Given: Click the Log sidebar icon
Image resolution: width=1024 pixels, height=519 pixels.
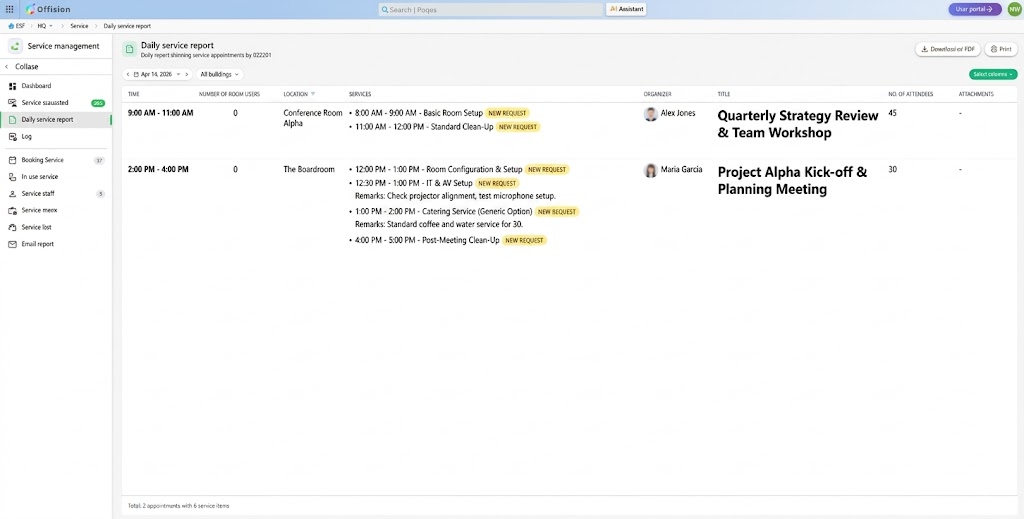Looking at the screenshot, I should (13, 136).
